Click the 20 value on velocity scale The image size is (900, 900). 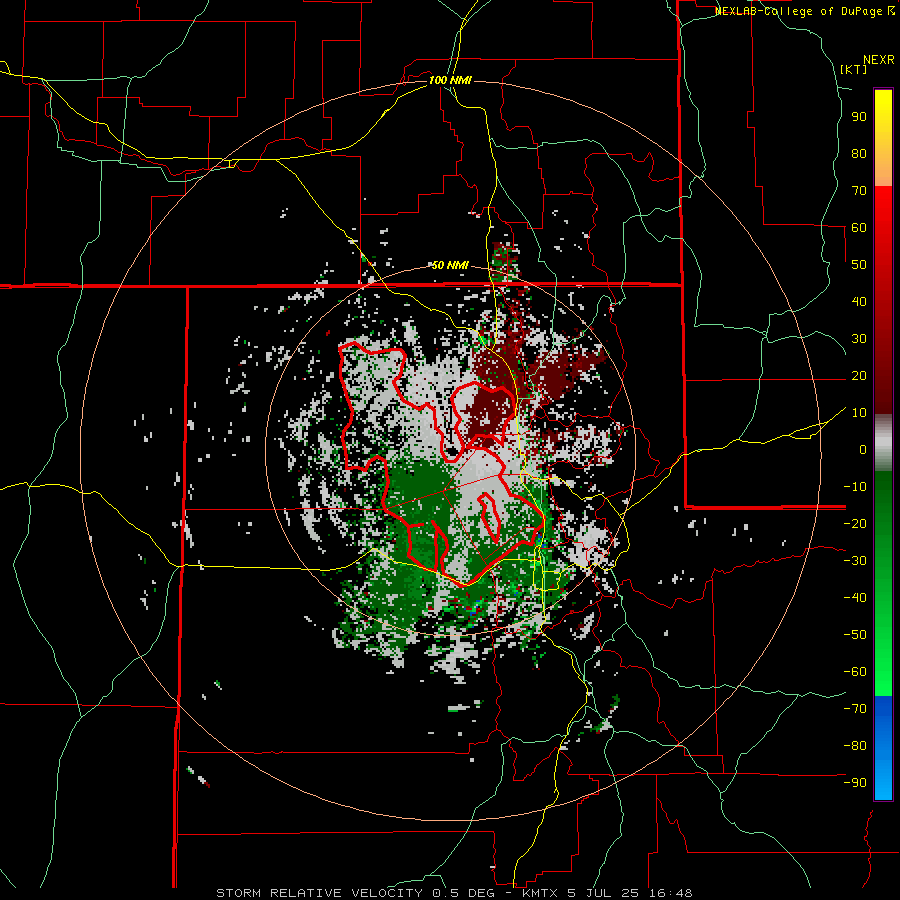[859, 376]
